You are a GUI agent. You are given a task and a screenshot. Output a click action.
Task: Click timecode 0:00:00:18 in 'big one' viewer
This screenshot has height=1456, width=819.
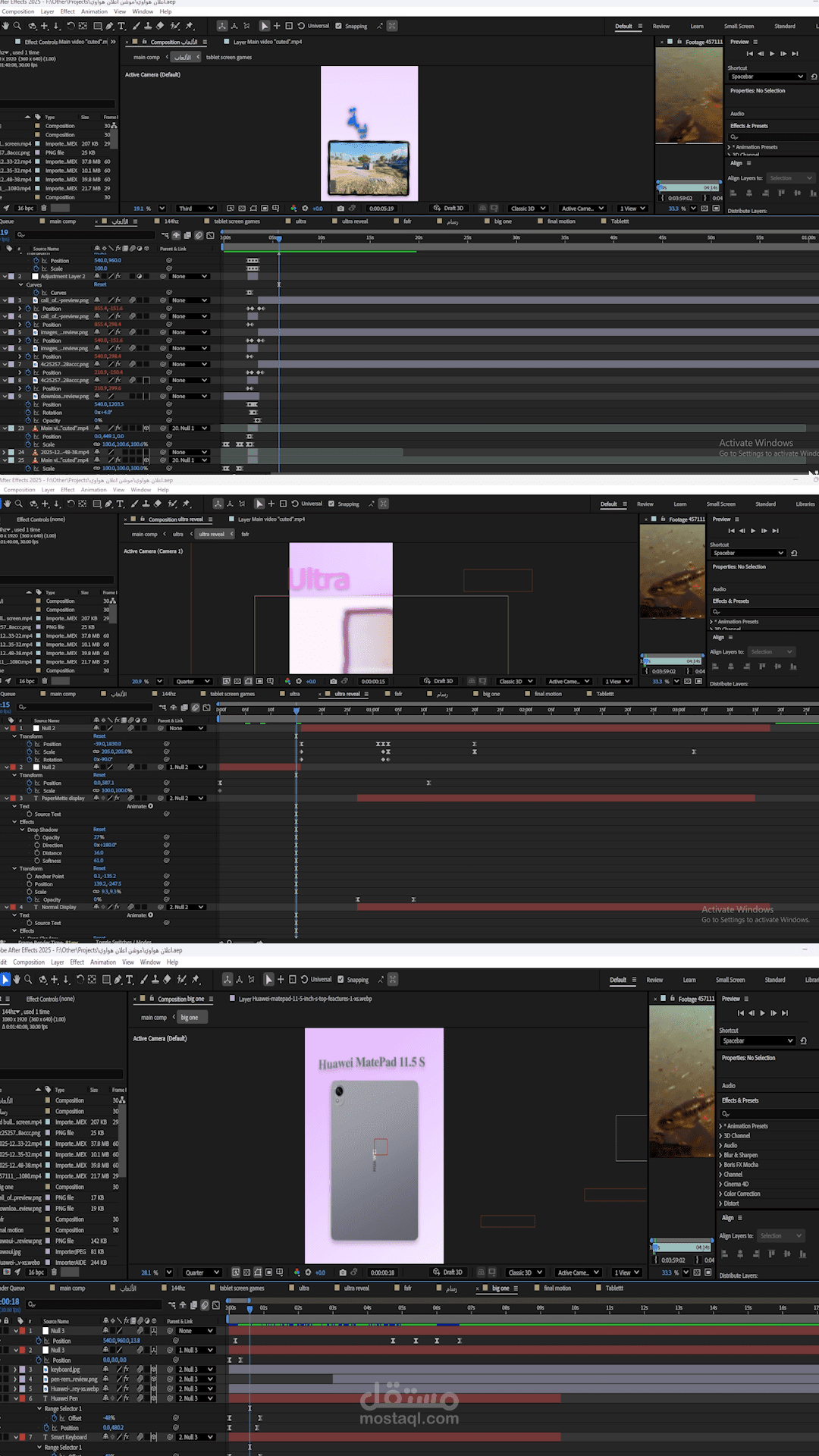click(x=382, y=1272)
